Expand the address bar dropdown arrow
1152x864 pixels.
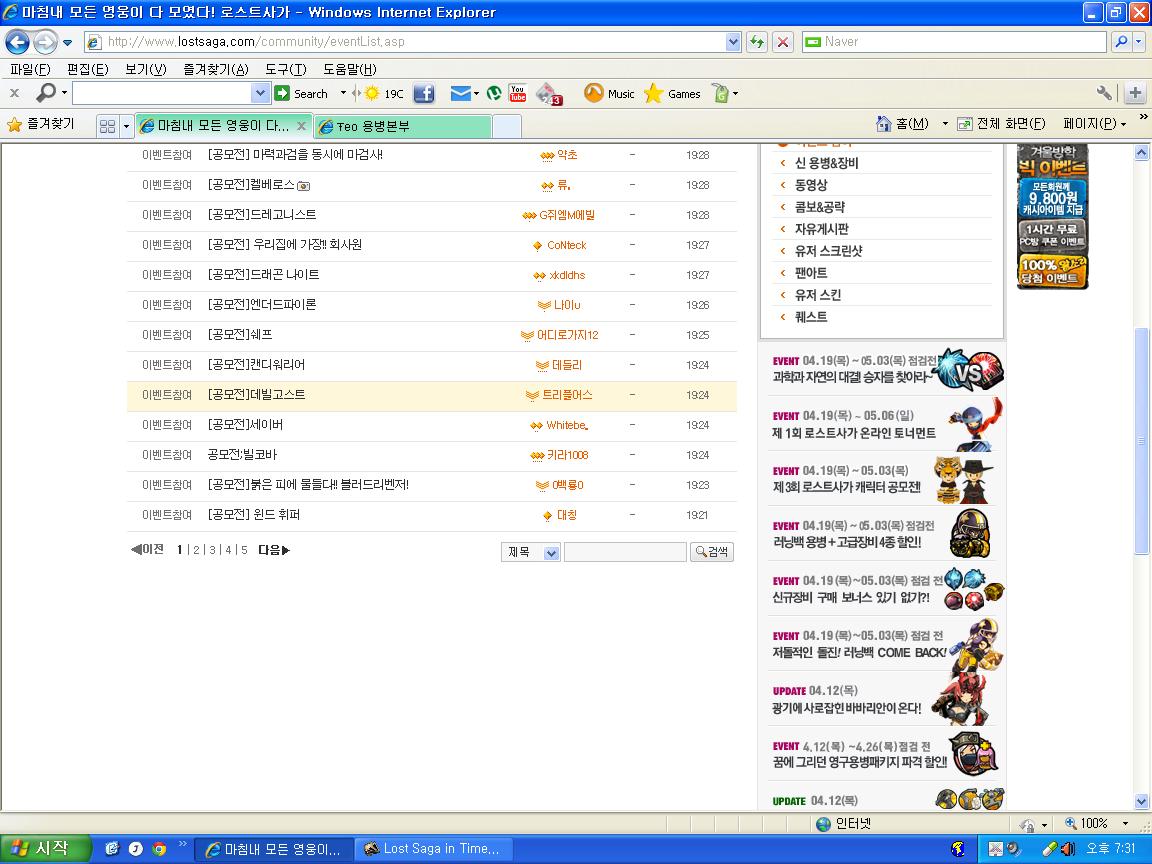(x=732, y=42)
